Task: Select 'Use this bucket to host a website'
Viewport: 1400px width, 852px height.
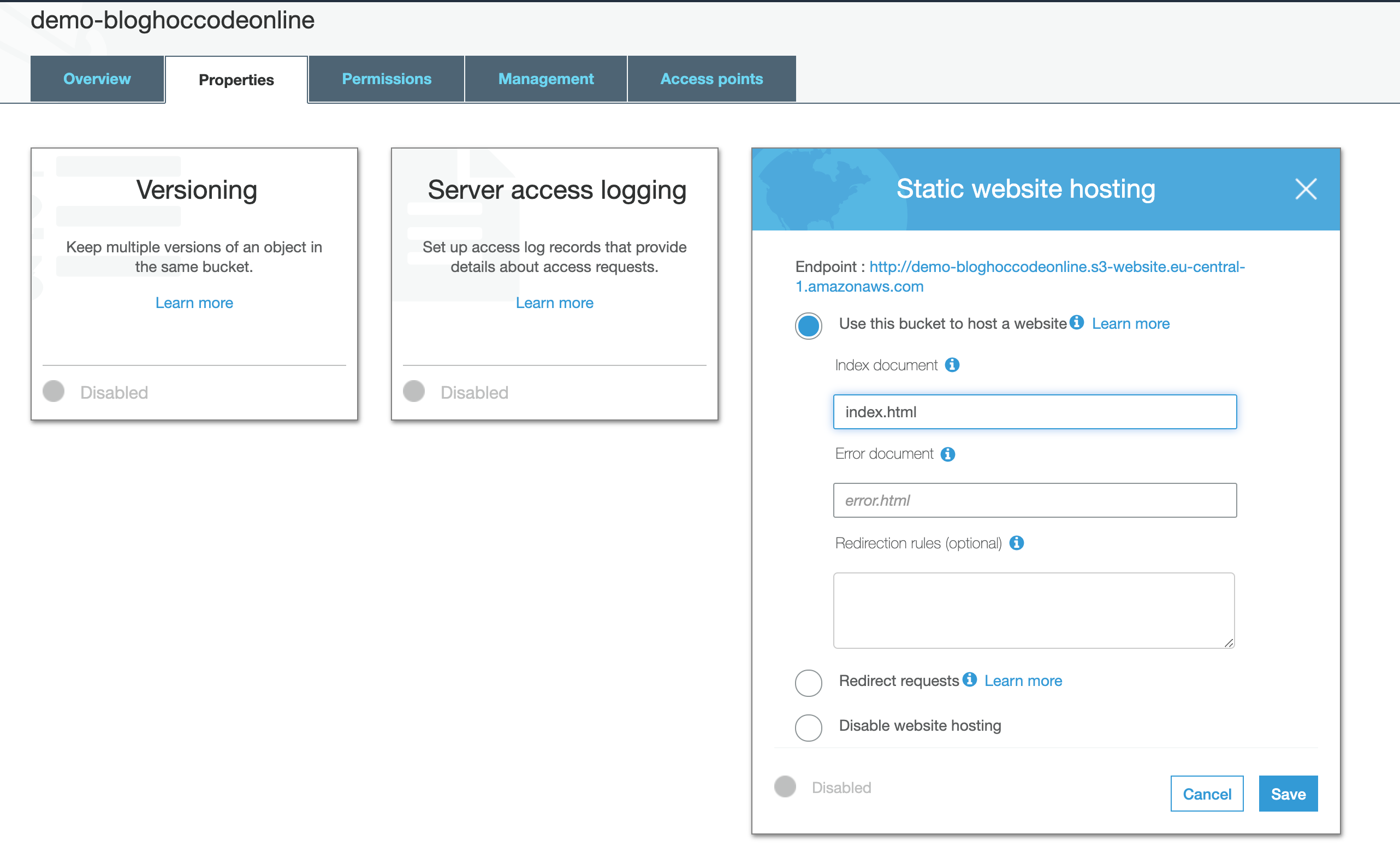Action: click(x=808, y=326)
